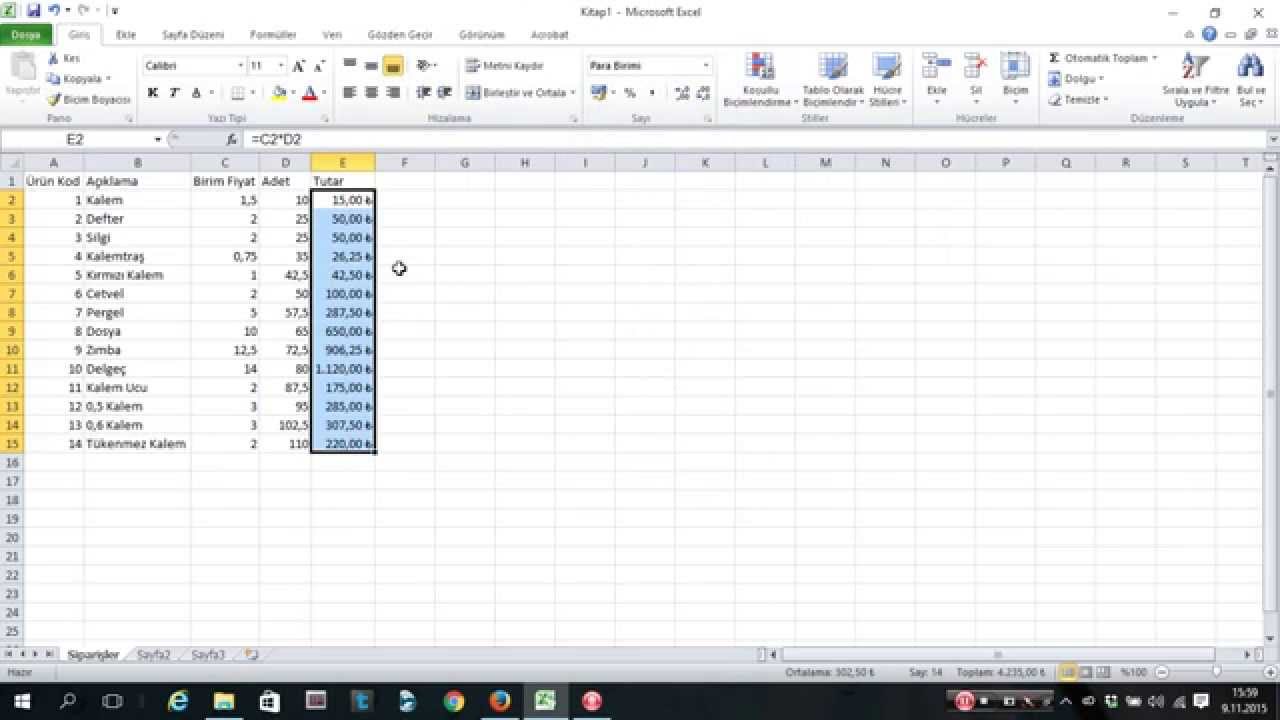
Task: Switch to the Ekle ribbon tab
Action: [x=126, y=34]
